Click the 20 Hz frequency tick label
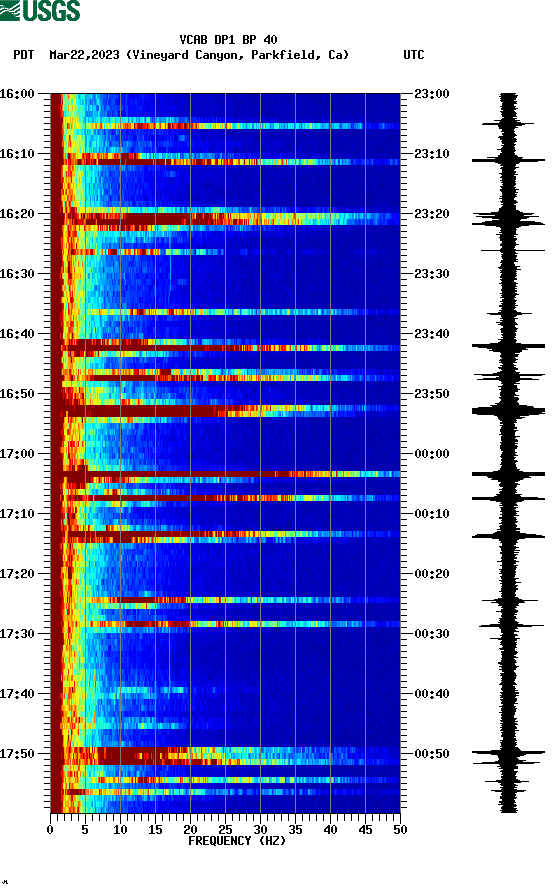This screenshot has width=552, height=893. click(190, 830)
